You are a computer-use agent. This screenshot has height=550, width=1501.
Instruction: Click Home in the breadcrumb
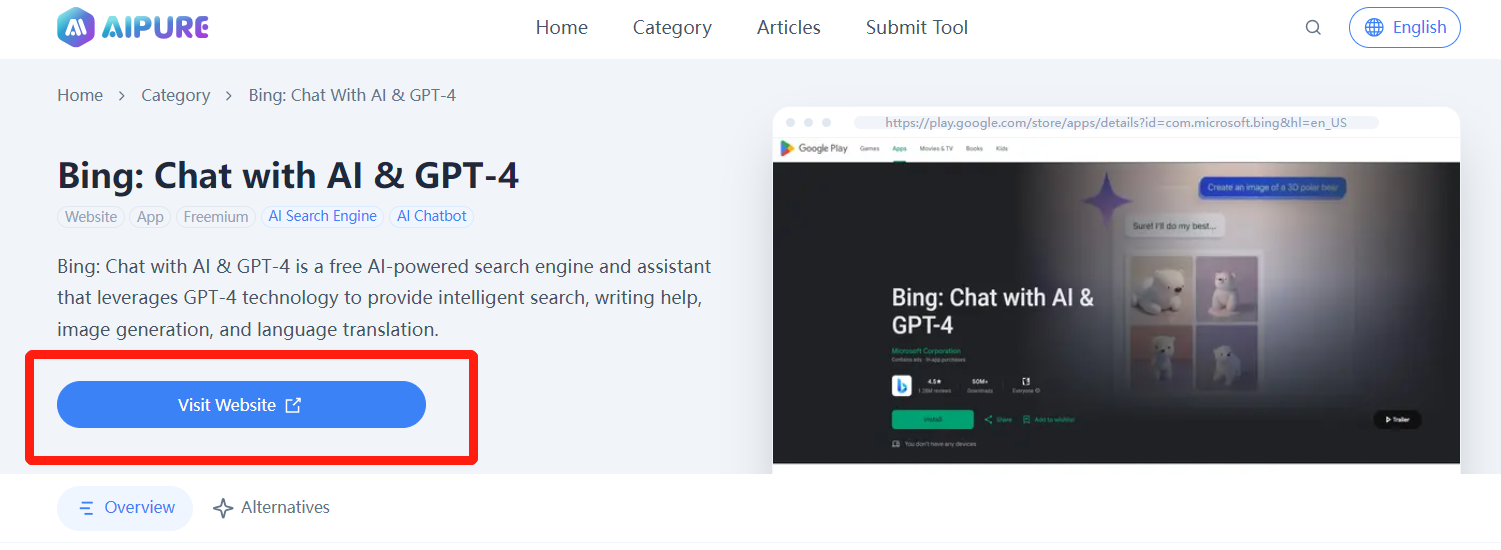[x=80, y=95]
